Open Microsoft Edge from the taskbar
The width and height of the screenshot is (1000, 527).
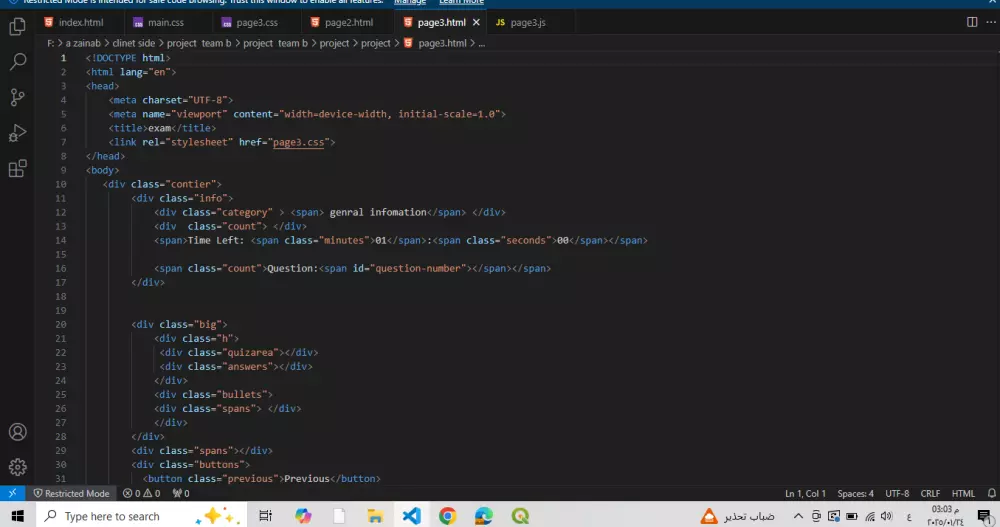coord(483,516)
